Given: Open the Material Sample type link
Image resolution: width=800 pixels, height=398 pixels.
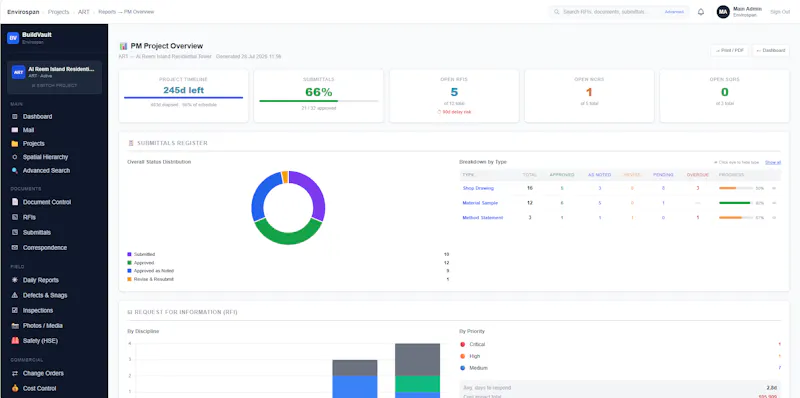Looking at the screenshot, I should pos(480,203).
